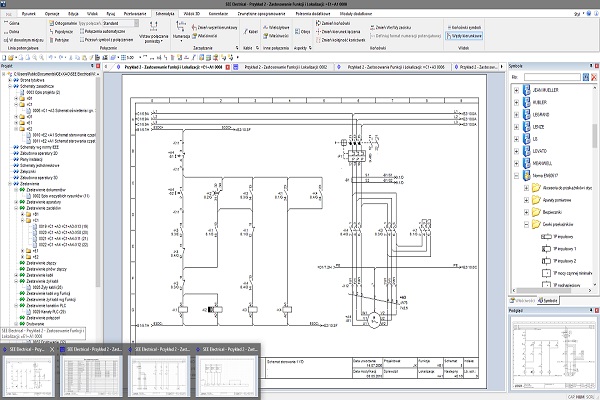Select the Dolna potential line tool
The height and width of the screenshot is (400, 600).
(11, 32)
